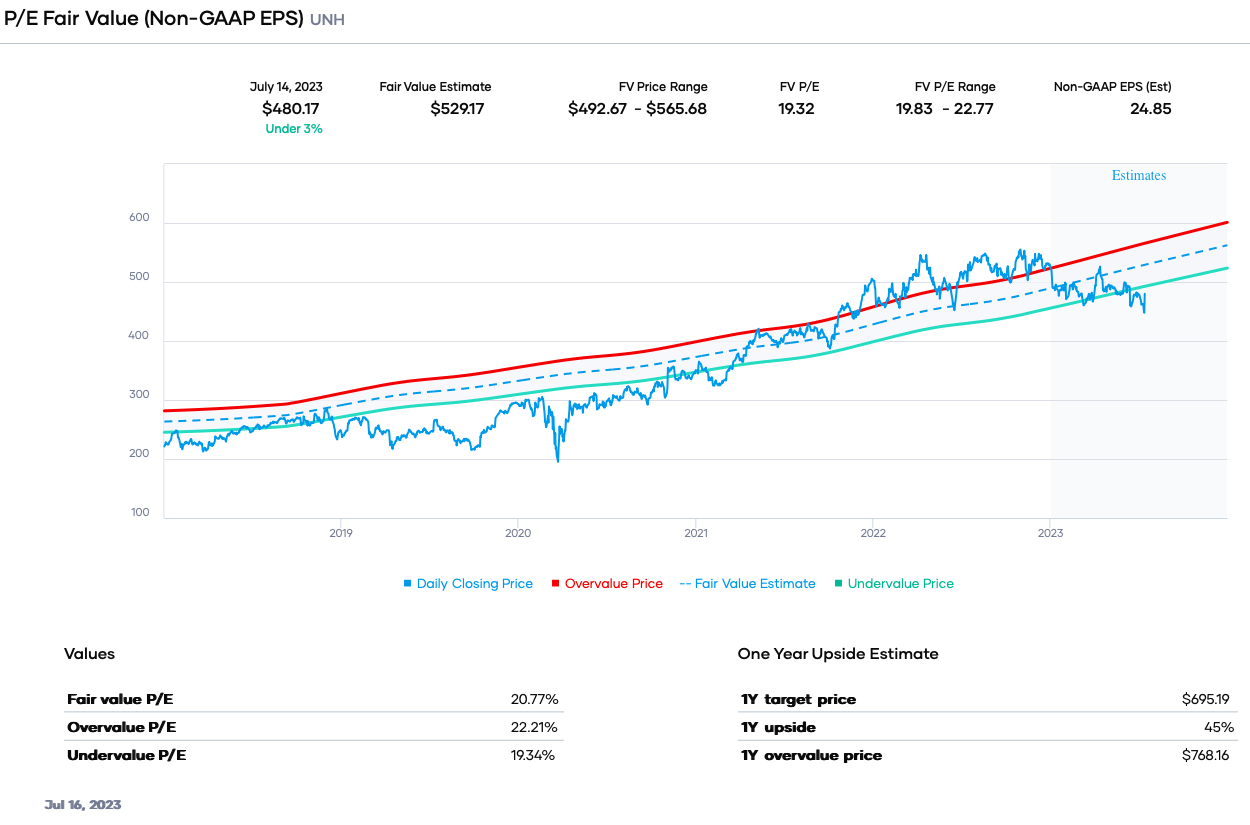Click the $480.17 current price value

[291, 109]
